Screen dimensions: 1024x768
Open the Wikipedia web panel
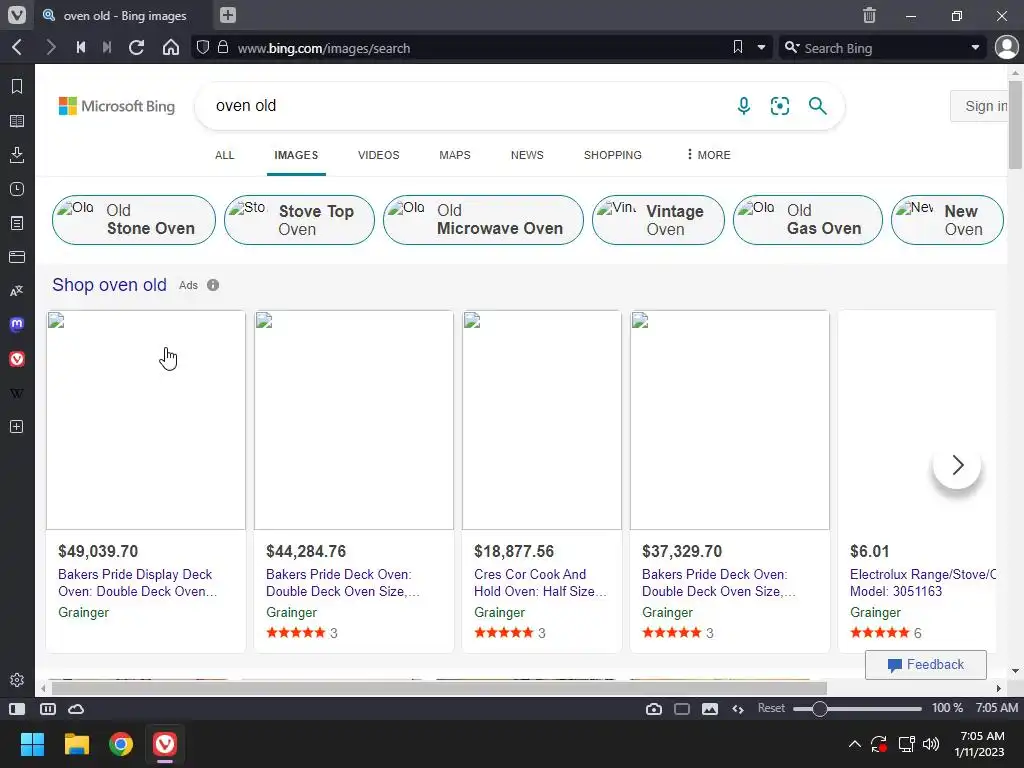point(17,393)
